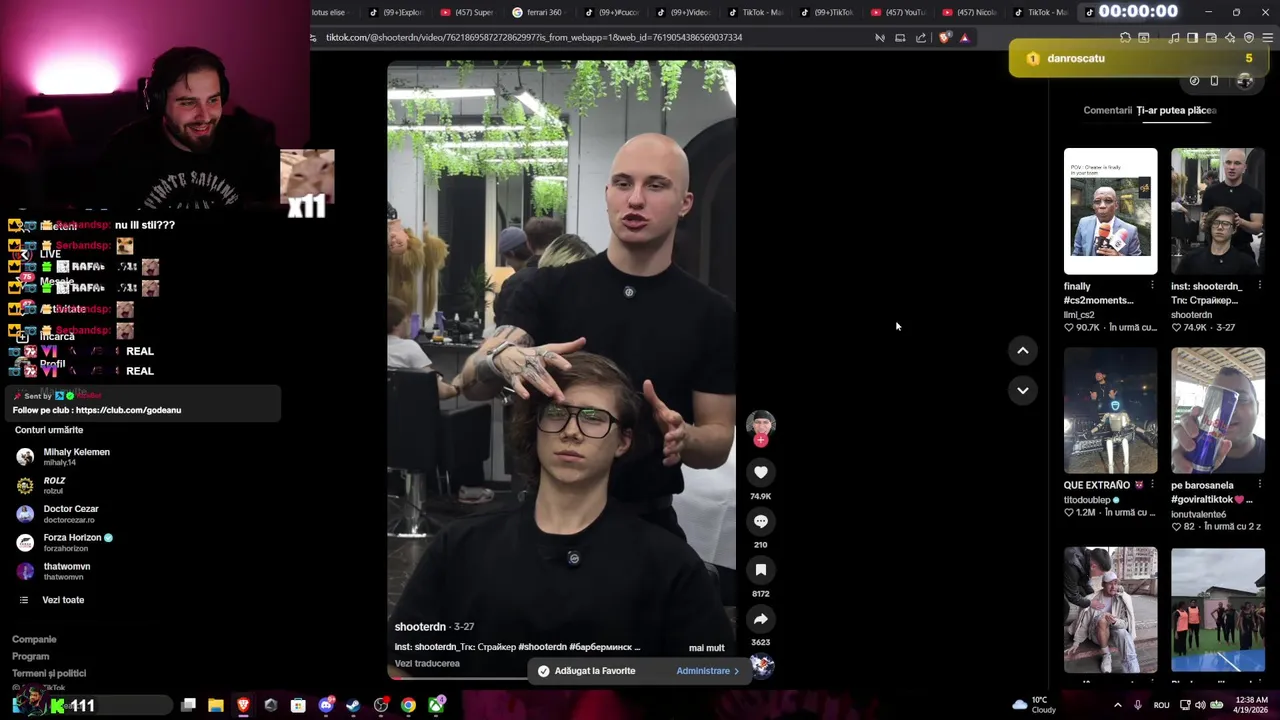The image size is (1280, 720).
Task: Open Mihaly Kelemen followed account
Action: point(77,456)
